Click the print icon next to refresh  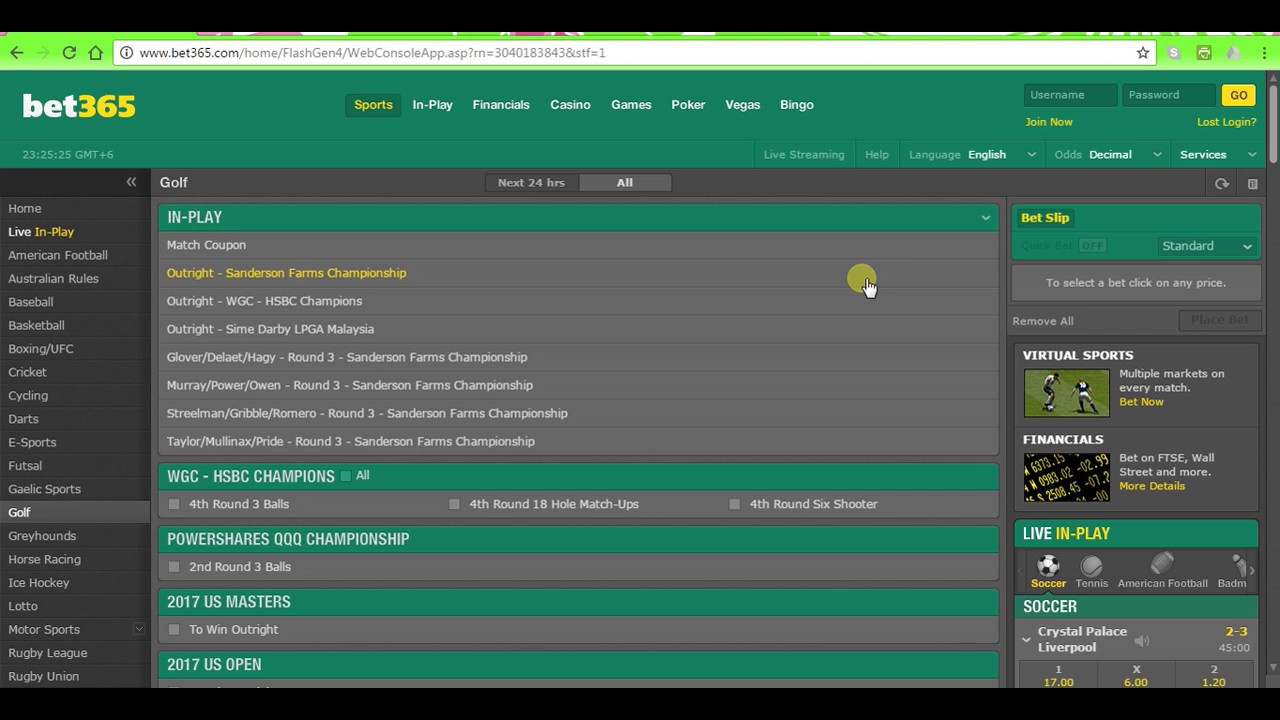1252,184
